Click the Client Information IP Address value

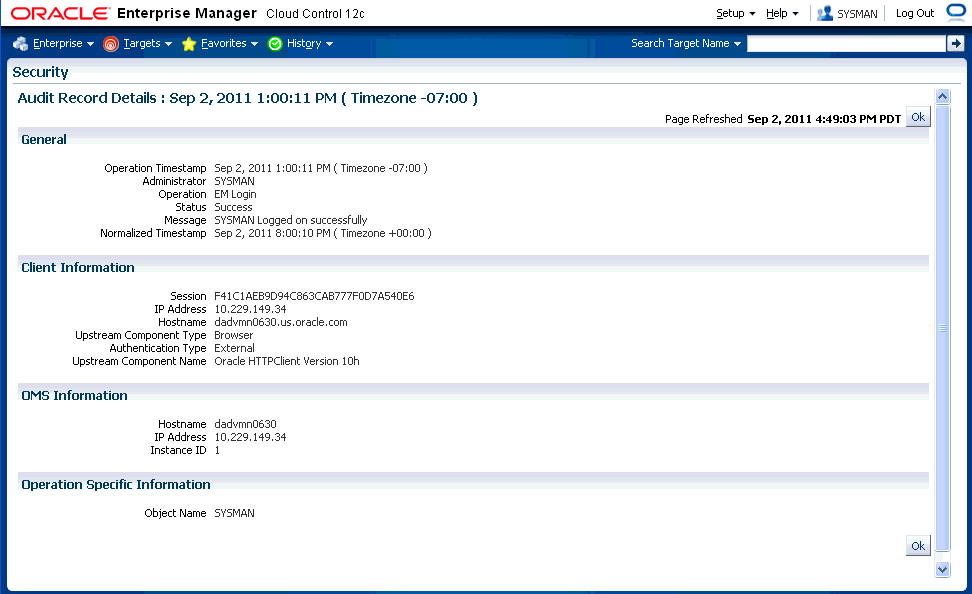pos(250,309)
